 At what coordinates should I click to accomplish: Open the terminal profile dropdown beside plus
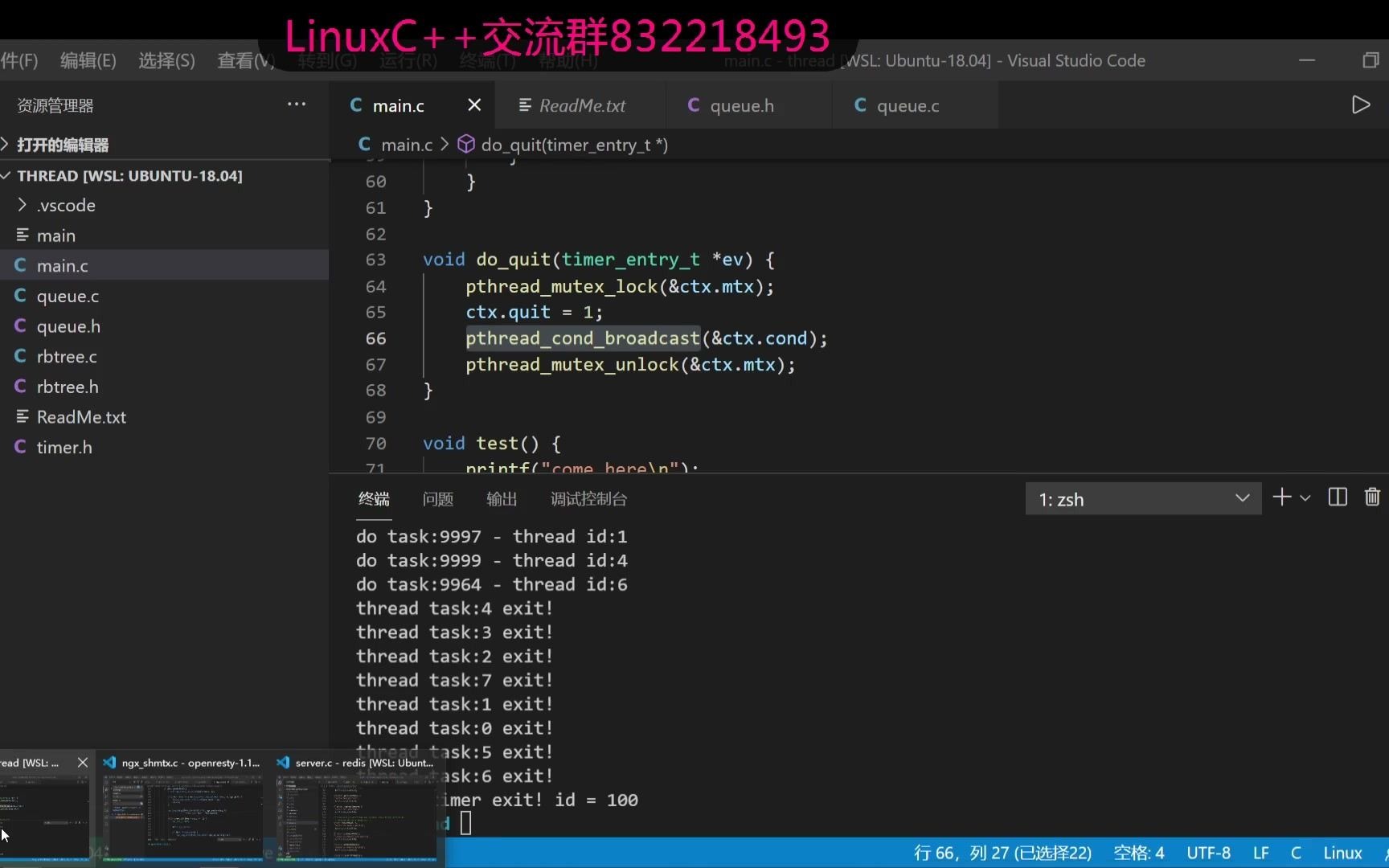[x=1305, y=497]
